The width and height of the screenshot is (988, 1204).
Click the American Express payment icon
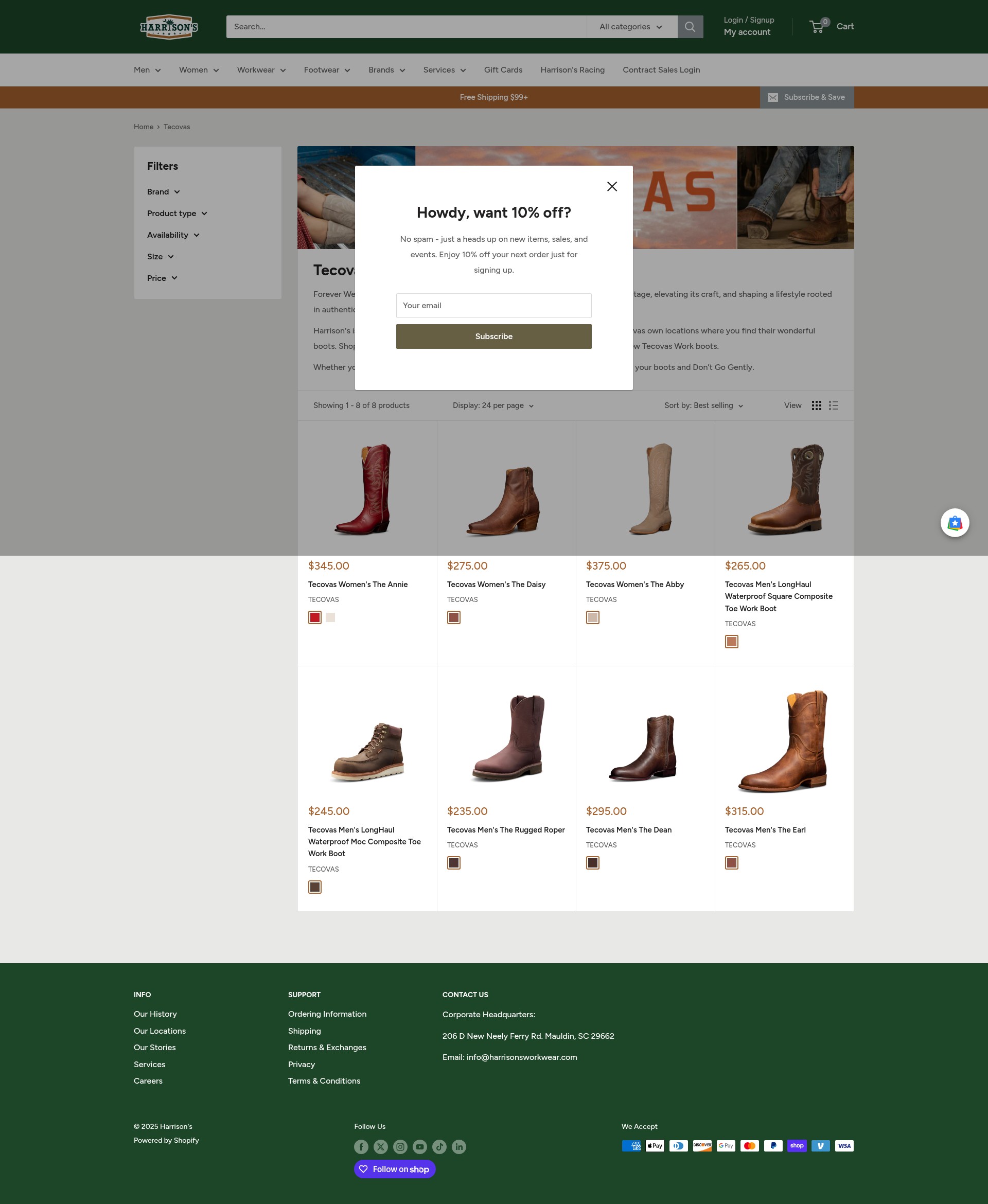click(631, 1145)
